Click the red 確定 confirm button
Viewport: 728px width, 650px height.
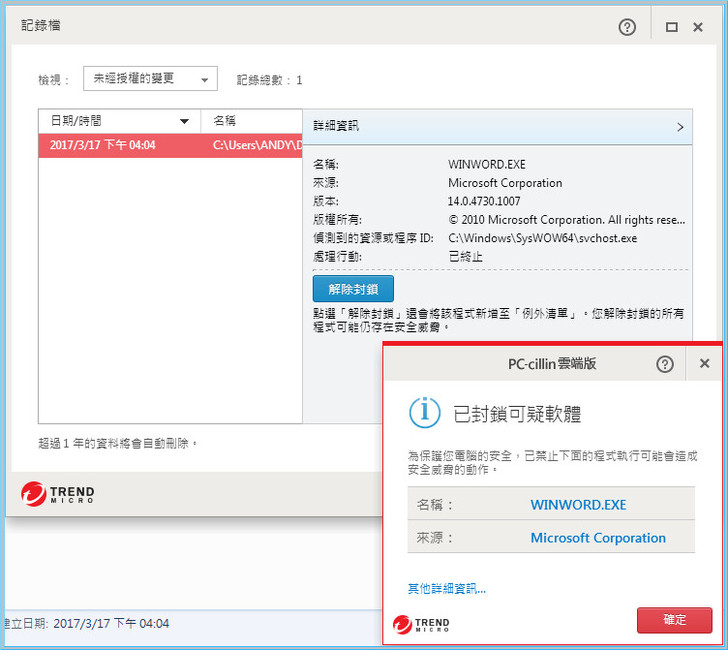[x=674, y=620]
